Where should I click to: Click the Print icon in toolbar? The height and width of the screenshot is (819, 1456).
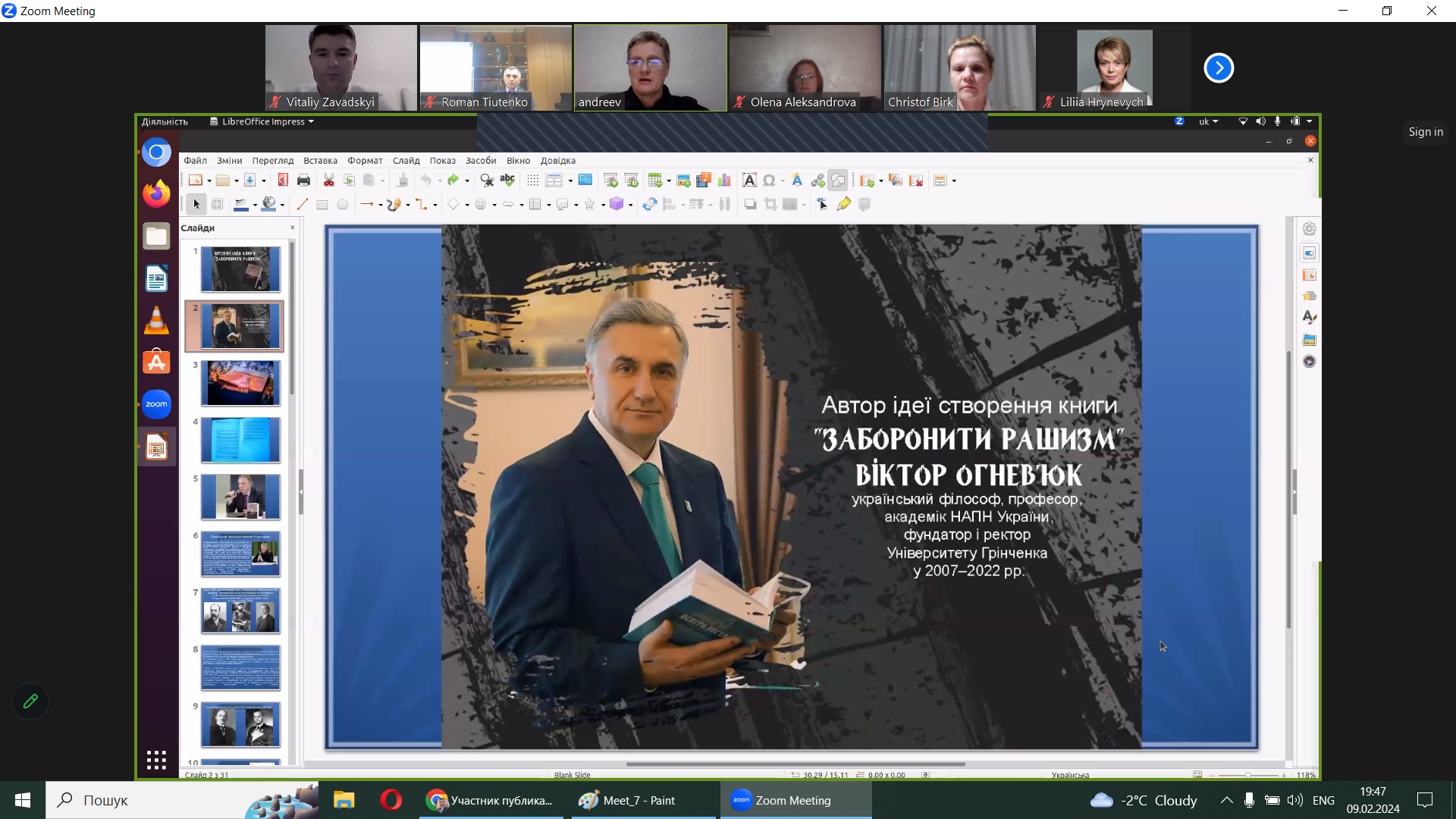tap(303, 180)
